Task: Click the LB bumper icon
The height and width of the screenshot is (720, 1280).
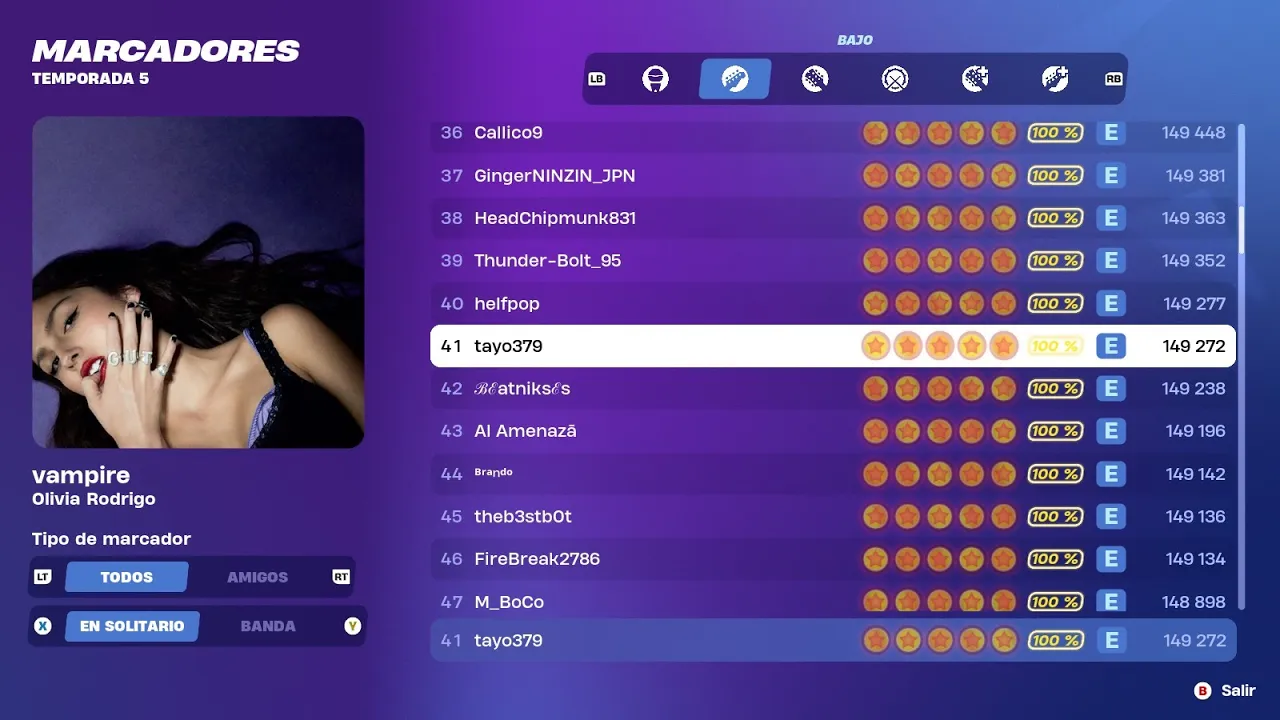Action: click(x=597, y=79)
